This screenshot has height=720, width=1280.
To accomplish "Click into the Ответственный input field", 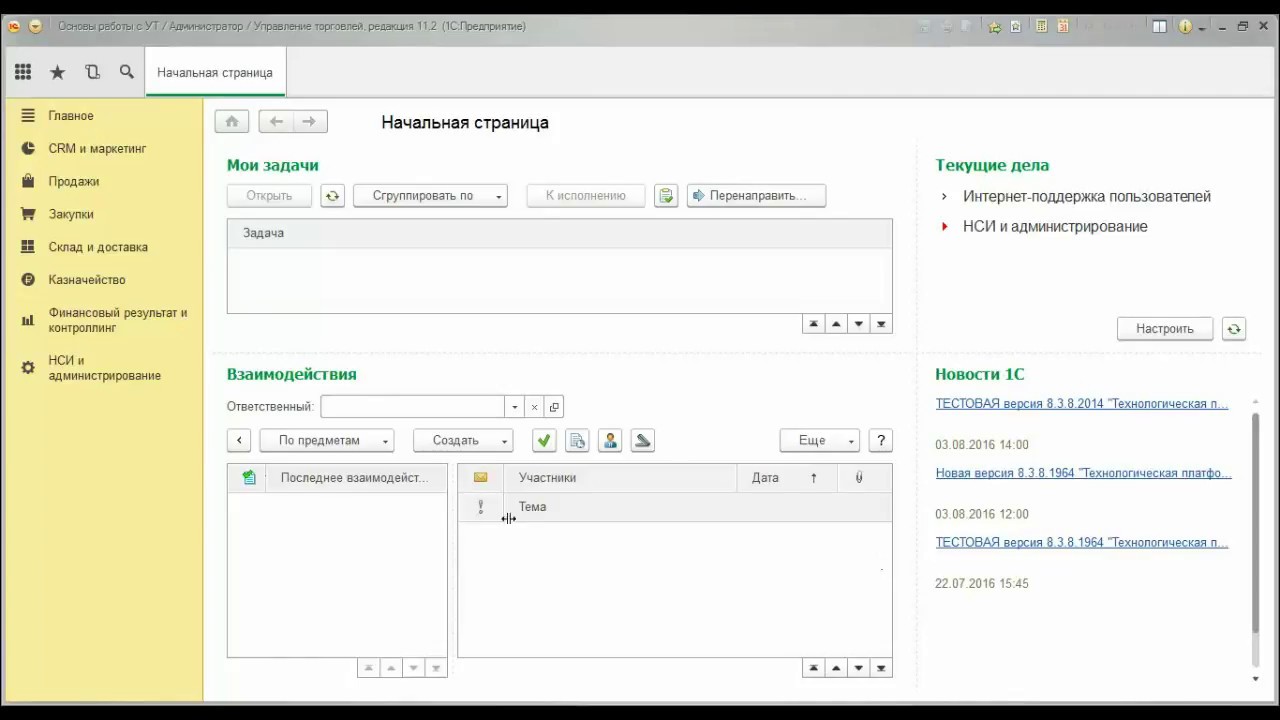I will 413,407.
